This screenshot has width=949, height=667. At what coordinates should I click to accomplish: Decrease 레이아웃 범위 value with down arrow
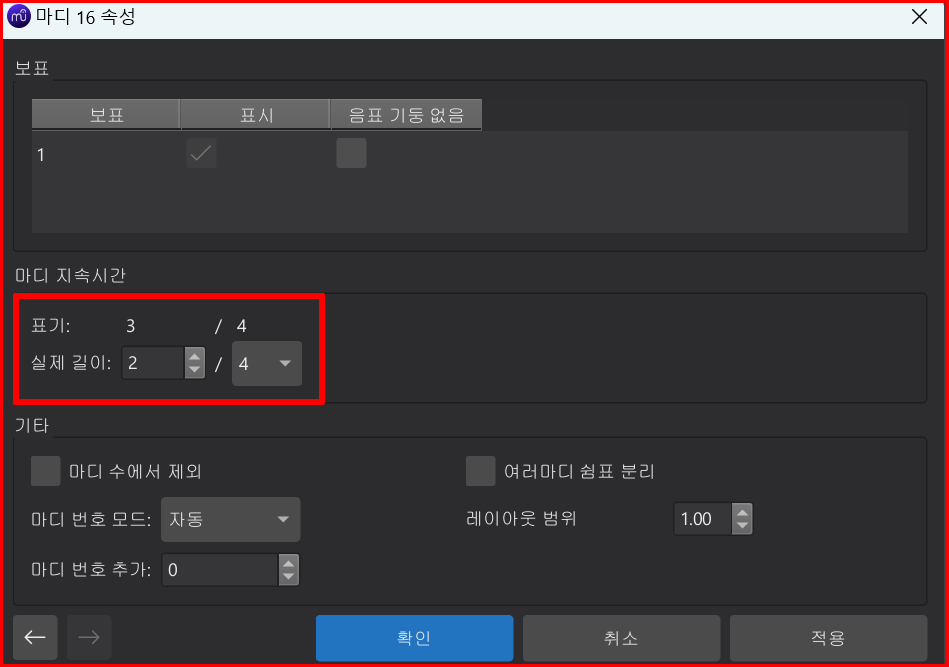(743, 525)
